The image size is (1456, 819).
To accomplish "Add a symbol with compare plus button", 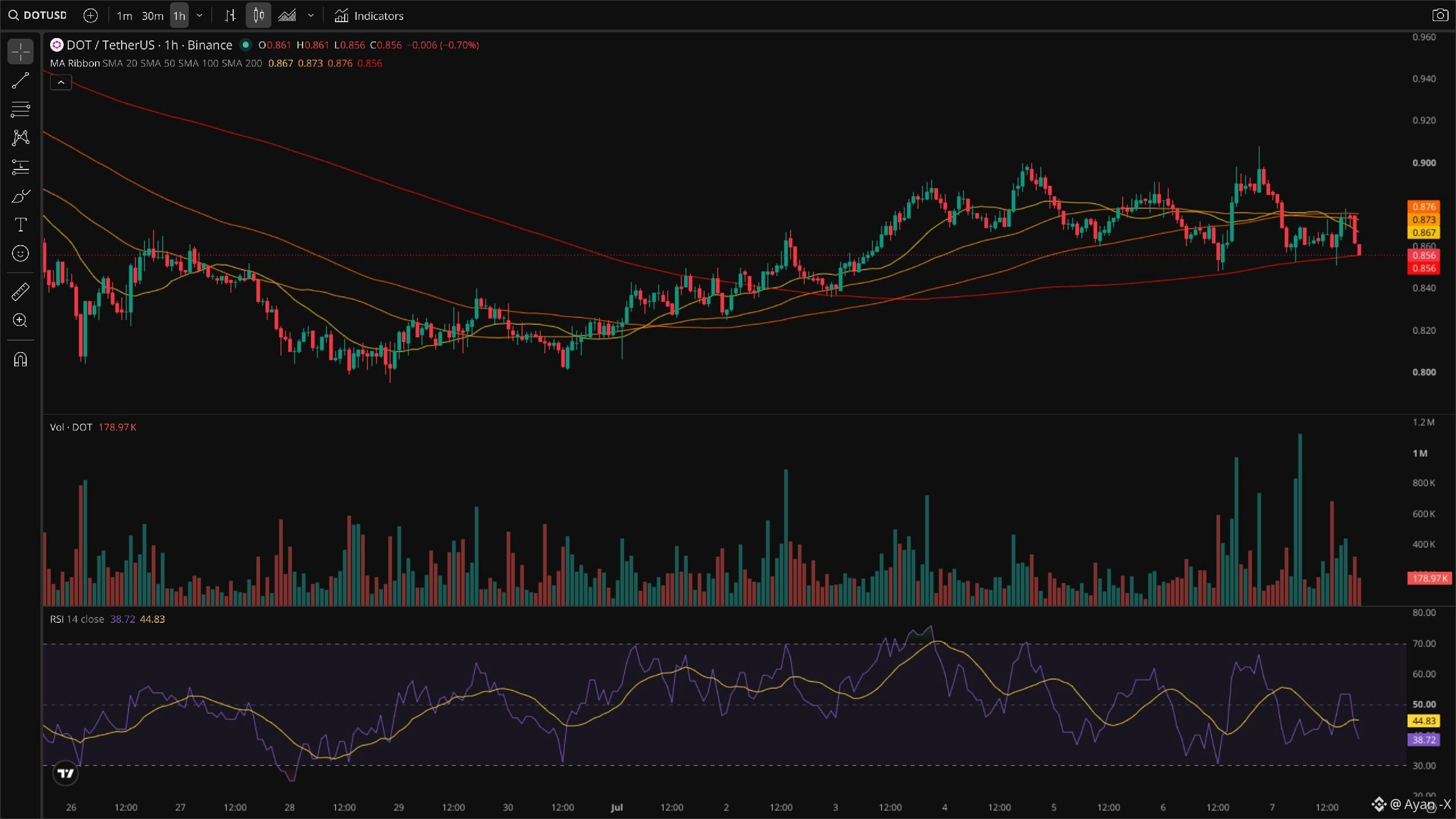I will tap(90, 15).
